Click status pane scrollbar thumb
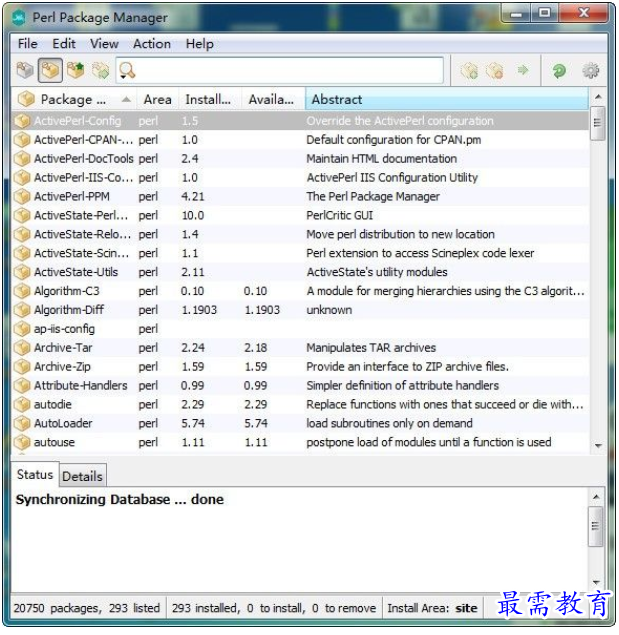The width and height of the screenshot is (619, 635). point(596,526)
